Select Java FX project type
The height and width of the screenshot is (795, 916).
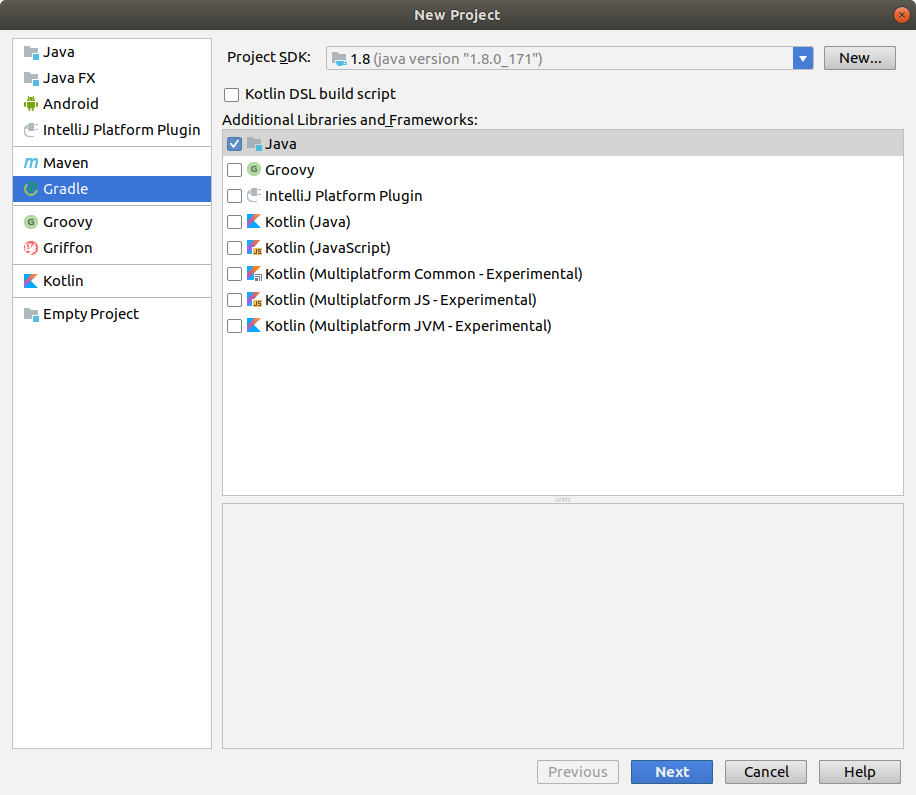[x=112, y=78]
